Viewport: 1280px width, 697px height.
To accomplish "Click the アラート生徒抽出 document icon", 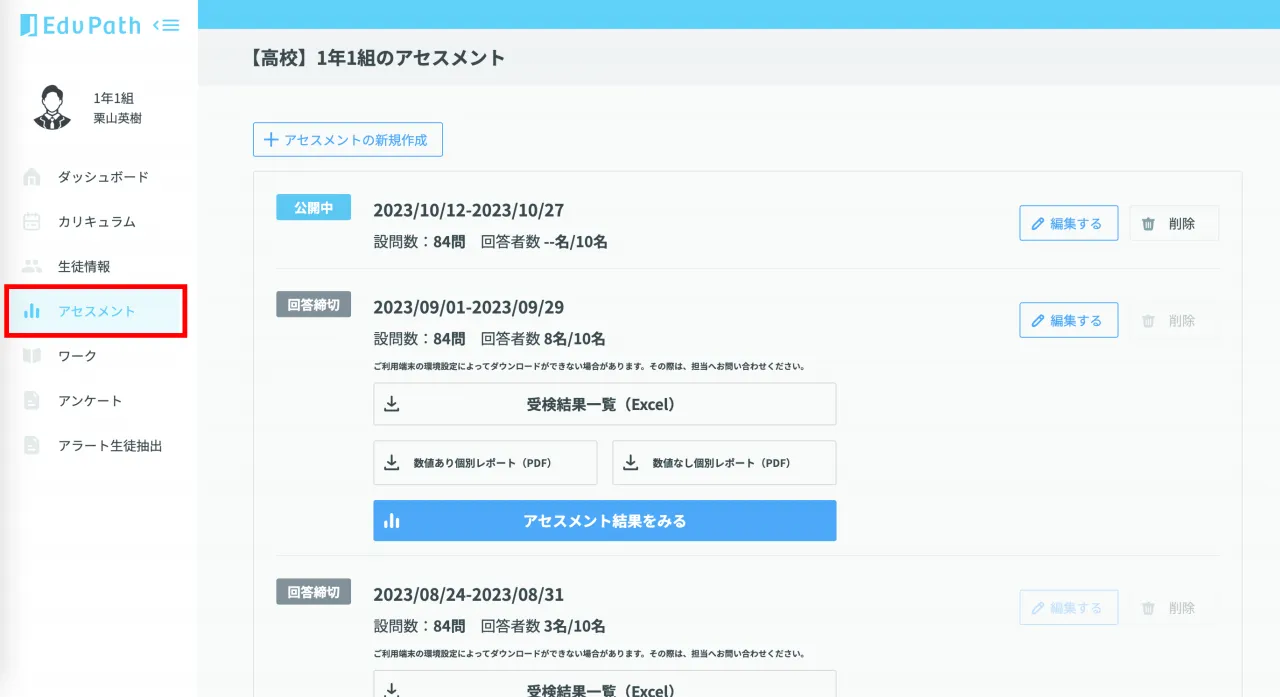I will (32, 445).
